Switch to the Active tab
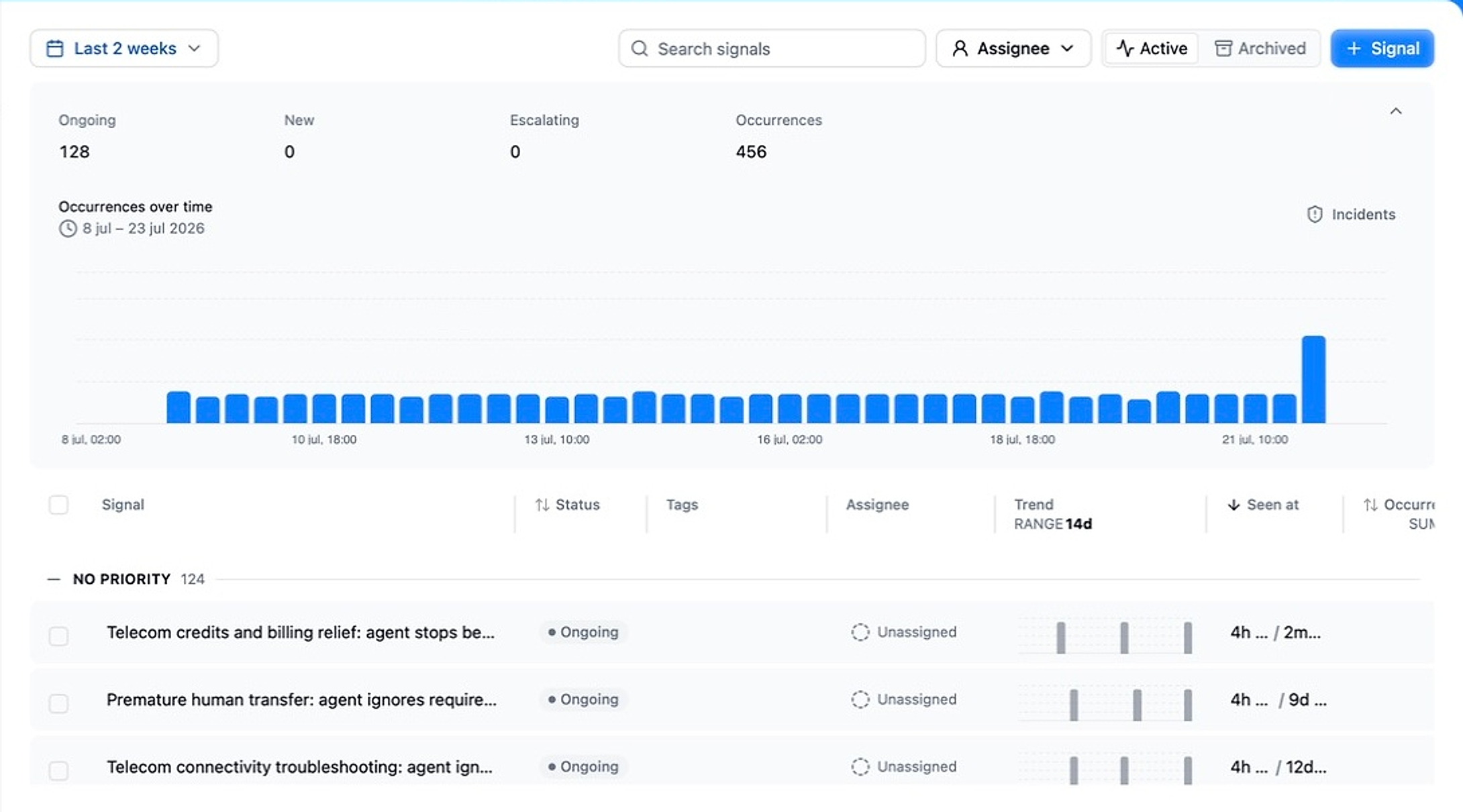This screenshot has width=1463, height=812. tap(1152, 48)
